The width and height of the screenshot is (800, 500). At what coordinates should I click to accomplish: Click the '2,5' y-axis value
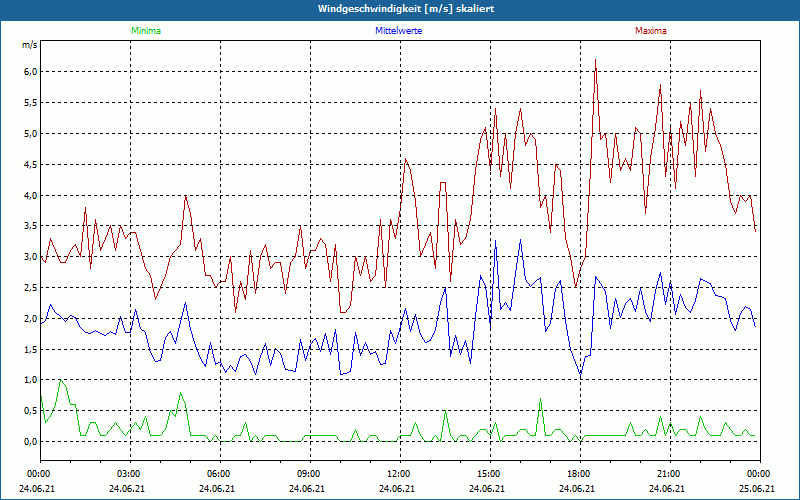point(31,288)
